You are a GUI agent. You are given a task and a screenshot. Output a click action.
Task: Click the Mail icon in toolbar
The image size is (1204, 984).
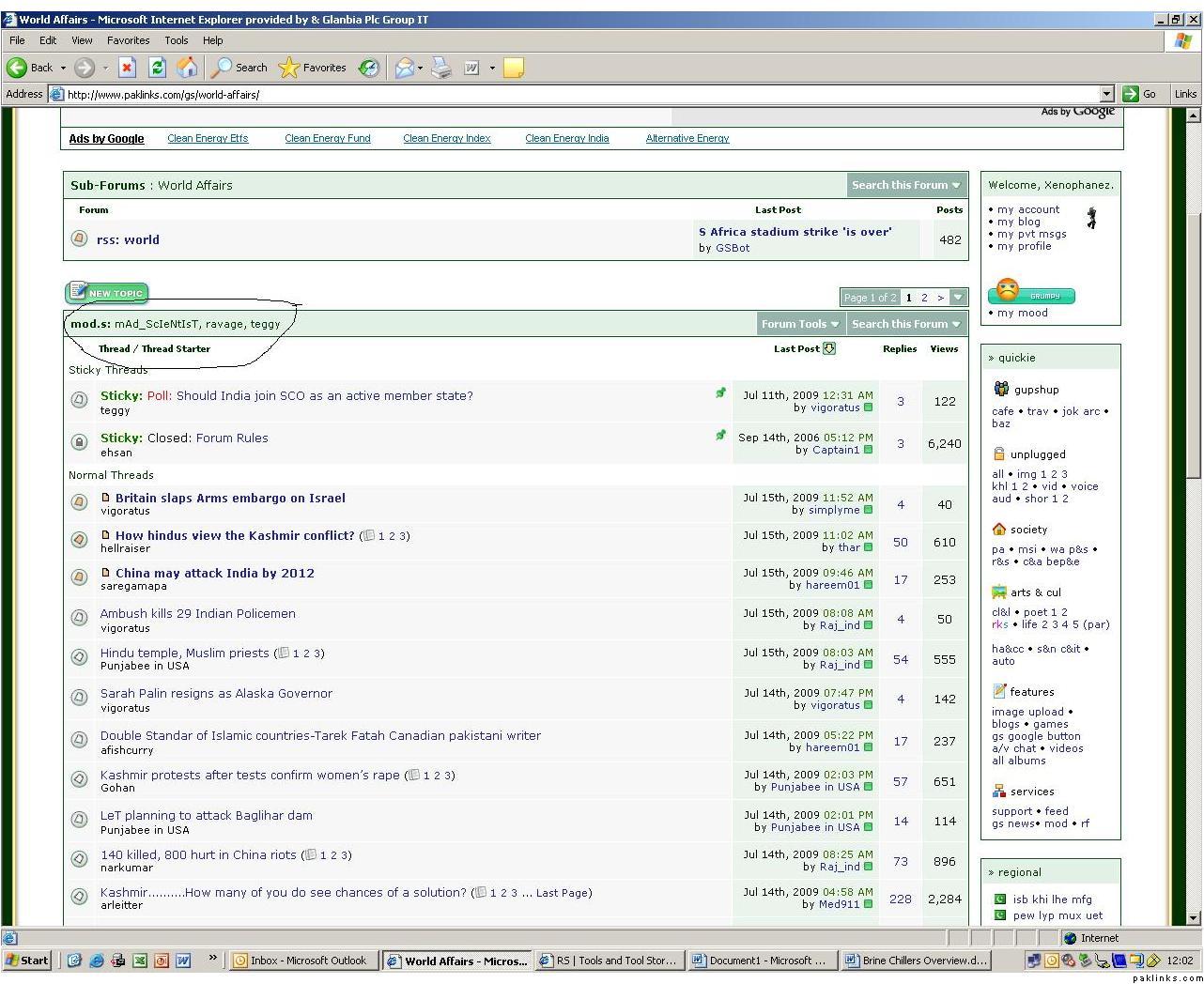[x=405, y=68]
